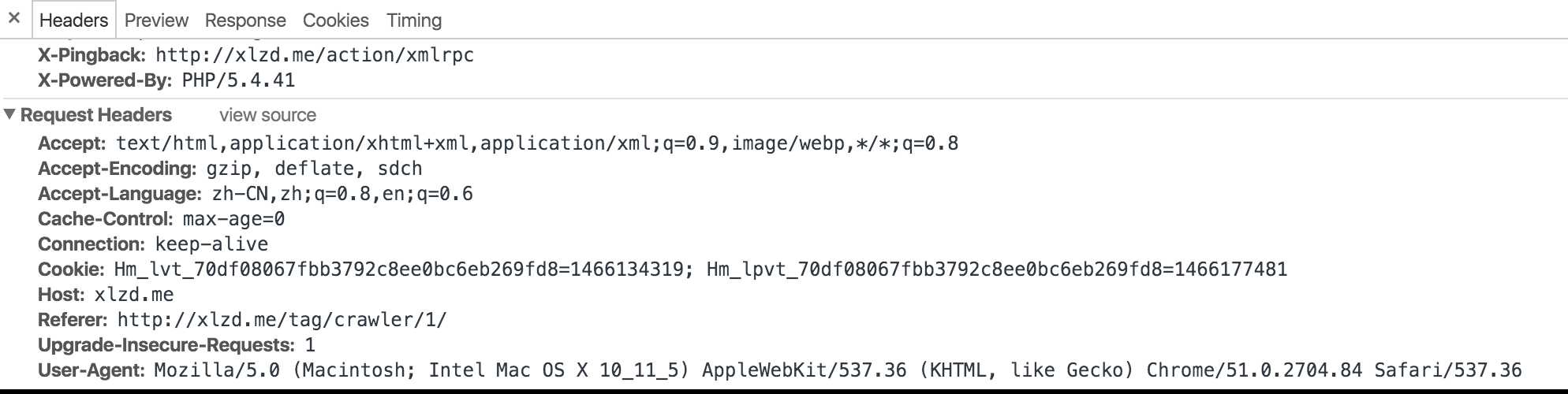1568x394 pixels.
Task: Click the Accept header value text
Action: click(537, 143)
